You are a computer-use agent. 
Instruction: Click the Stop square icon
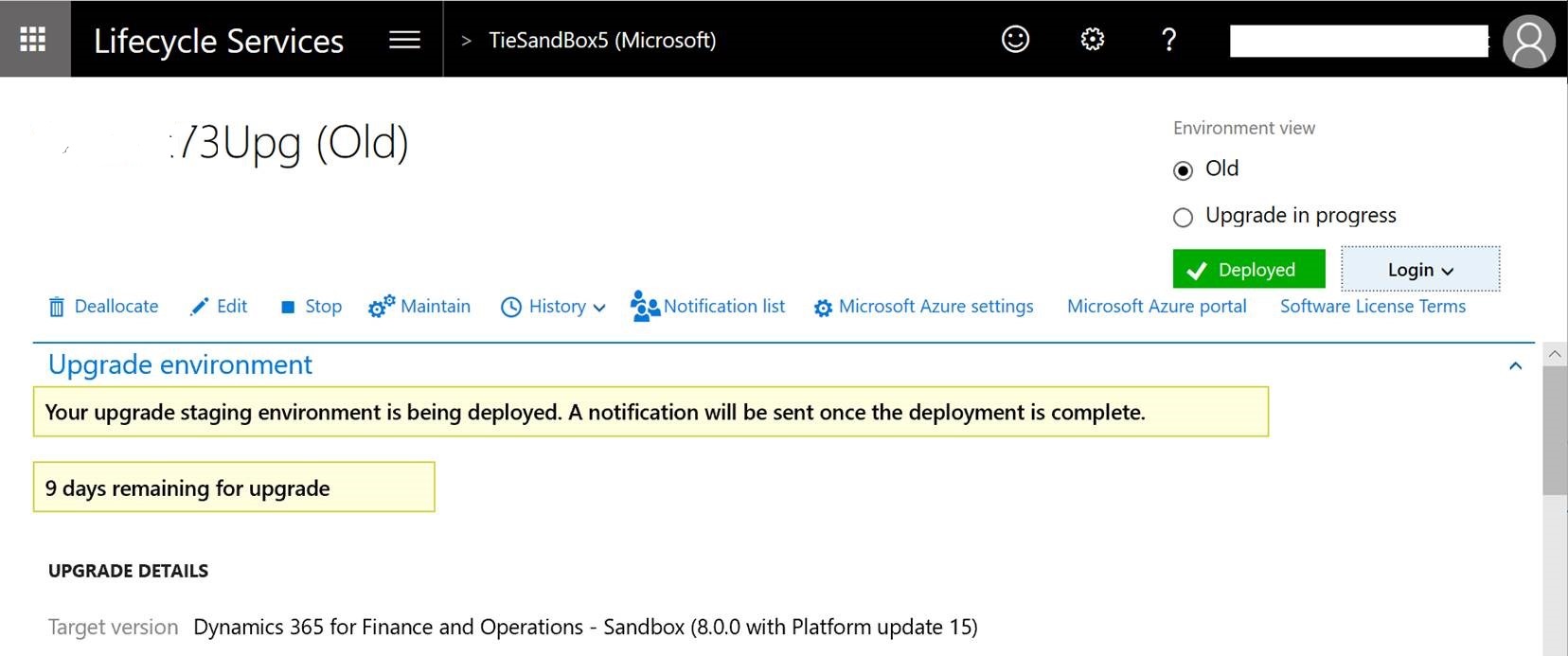pyautogui.click(x=288, y=307)
